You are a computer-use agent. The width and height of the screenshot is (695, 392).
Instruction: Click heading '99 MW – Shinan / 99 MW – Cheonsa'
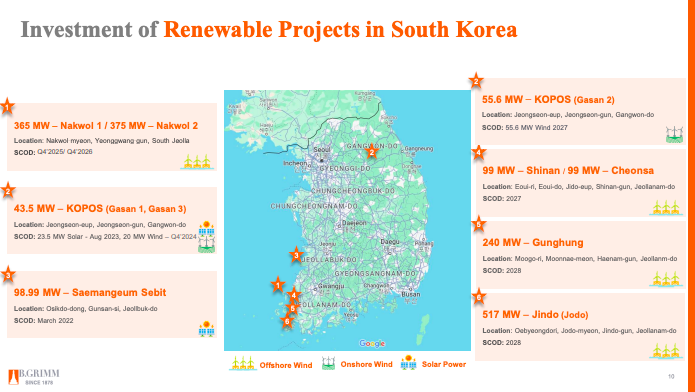coord(568,171)
